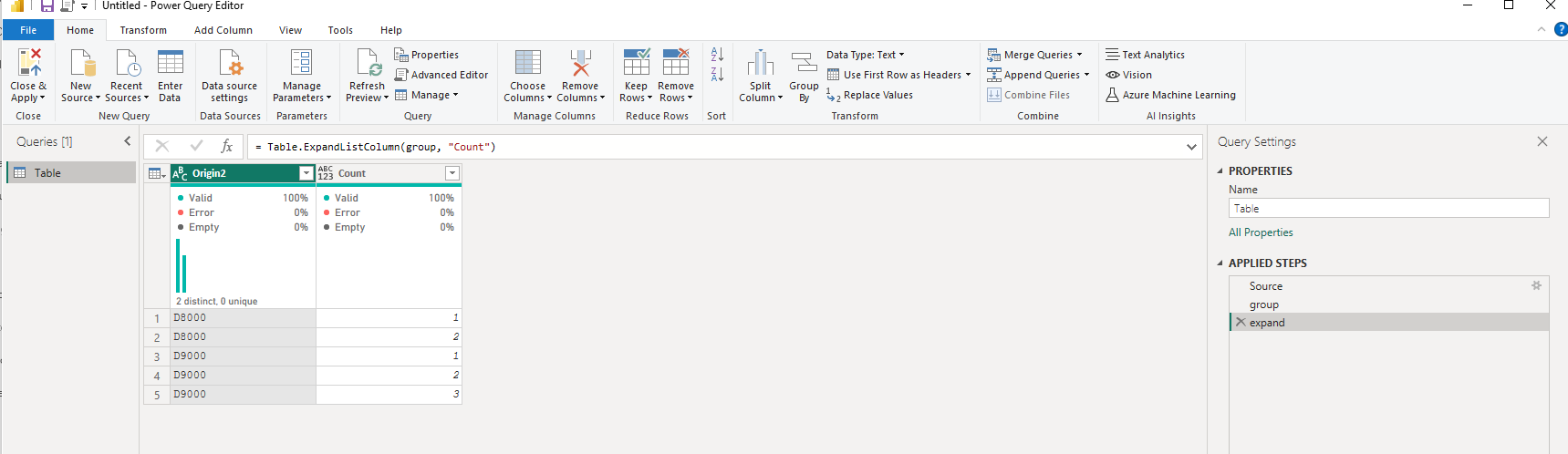Switch to the View tab
This screenshot has height=454, width=1568.
coord(290,30)
